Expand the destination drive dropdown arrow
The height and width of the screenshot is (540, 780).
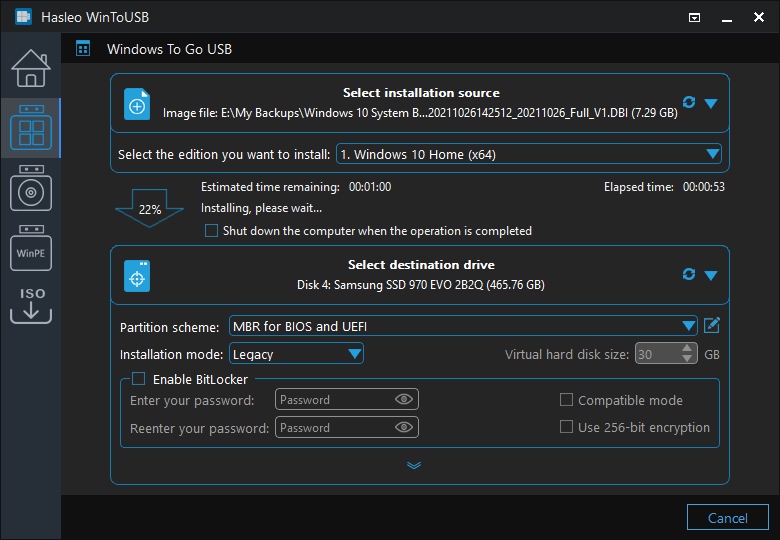coord(711,275)
